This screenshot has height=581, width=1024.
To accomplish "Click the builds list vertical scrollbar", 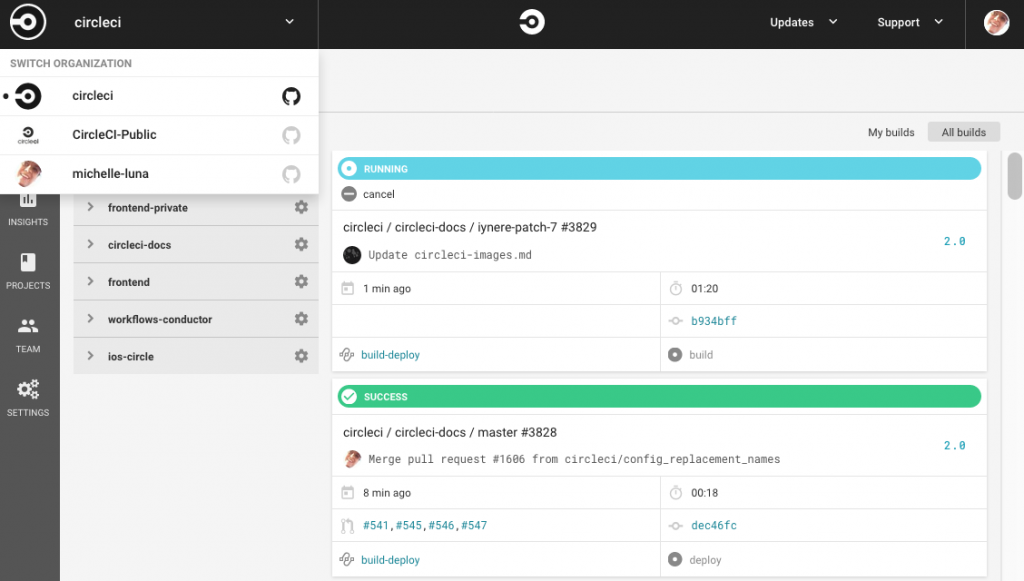I will [x=1014, y=176].
